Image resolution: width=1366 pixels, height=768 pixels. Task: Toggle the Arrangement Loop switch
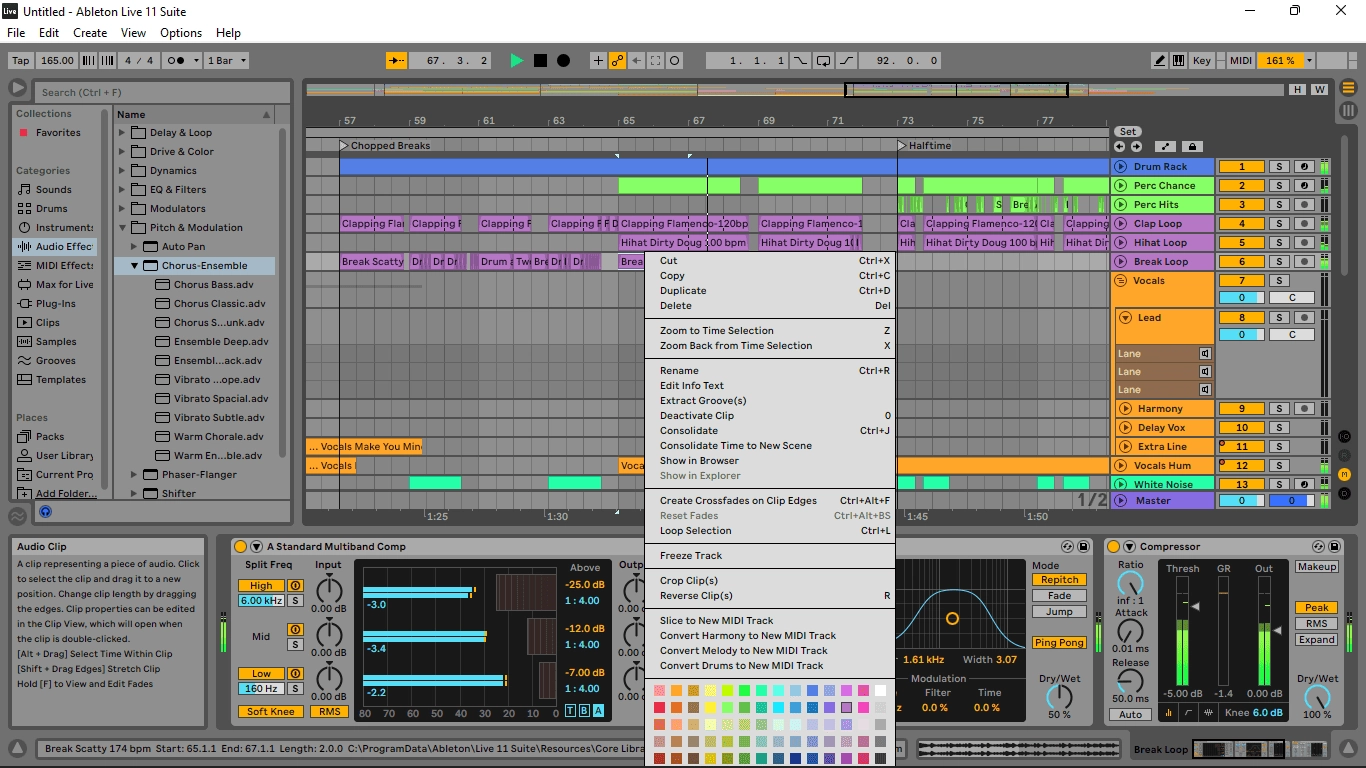click(823, 61)
